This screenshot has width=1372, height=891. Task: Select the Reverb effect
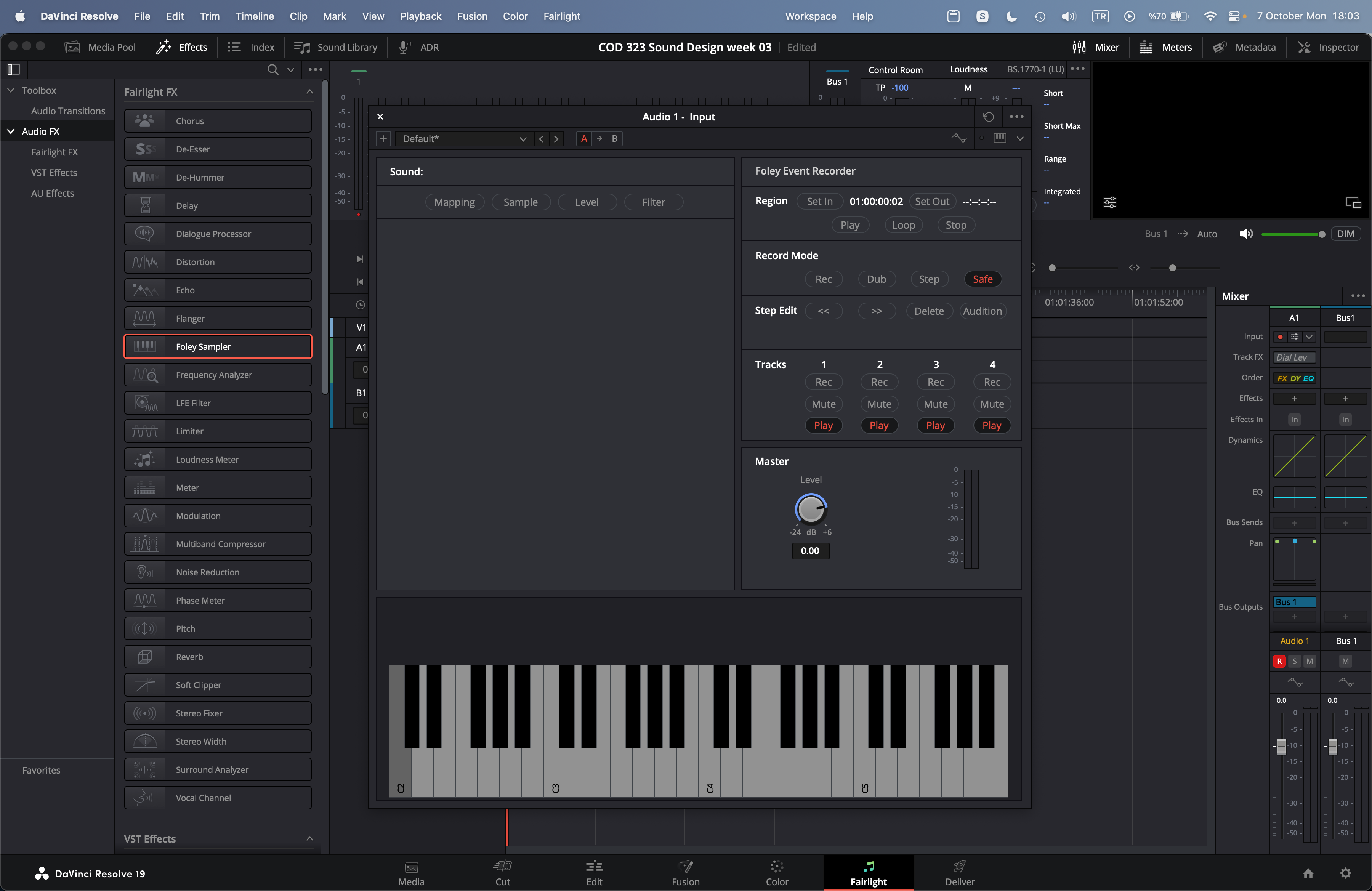[218, 657]
